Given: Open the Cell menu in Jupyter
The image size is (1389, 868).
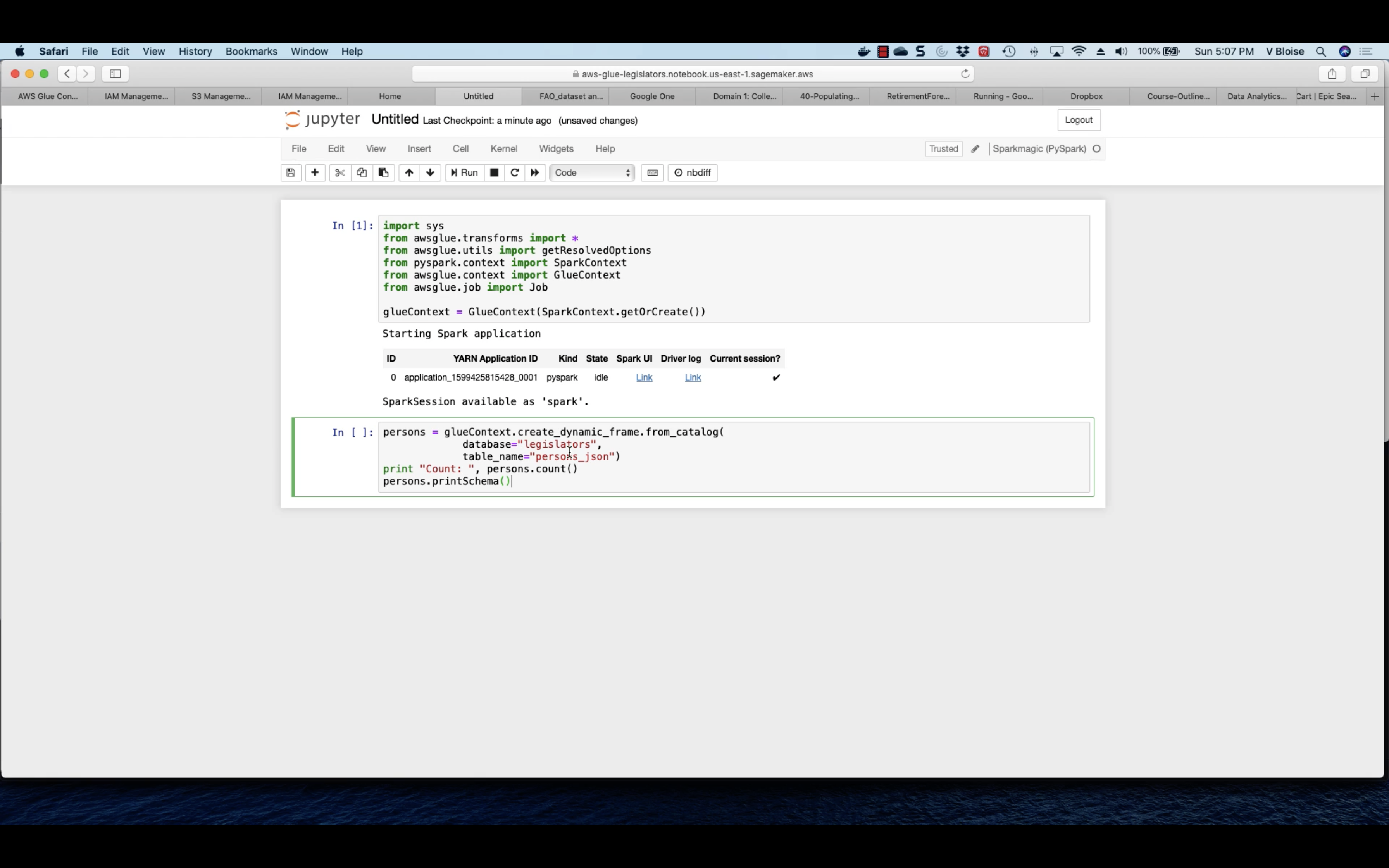Looking at the screenshot, I should 460,149.
